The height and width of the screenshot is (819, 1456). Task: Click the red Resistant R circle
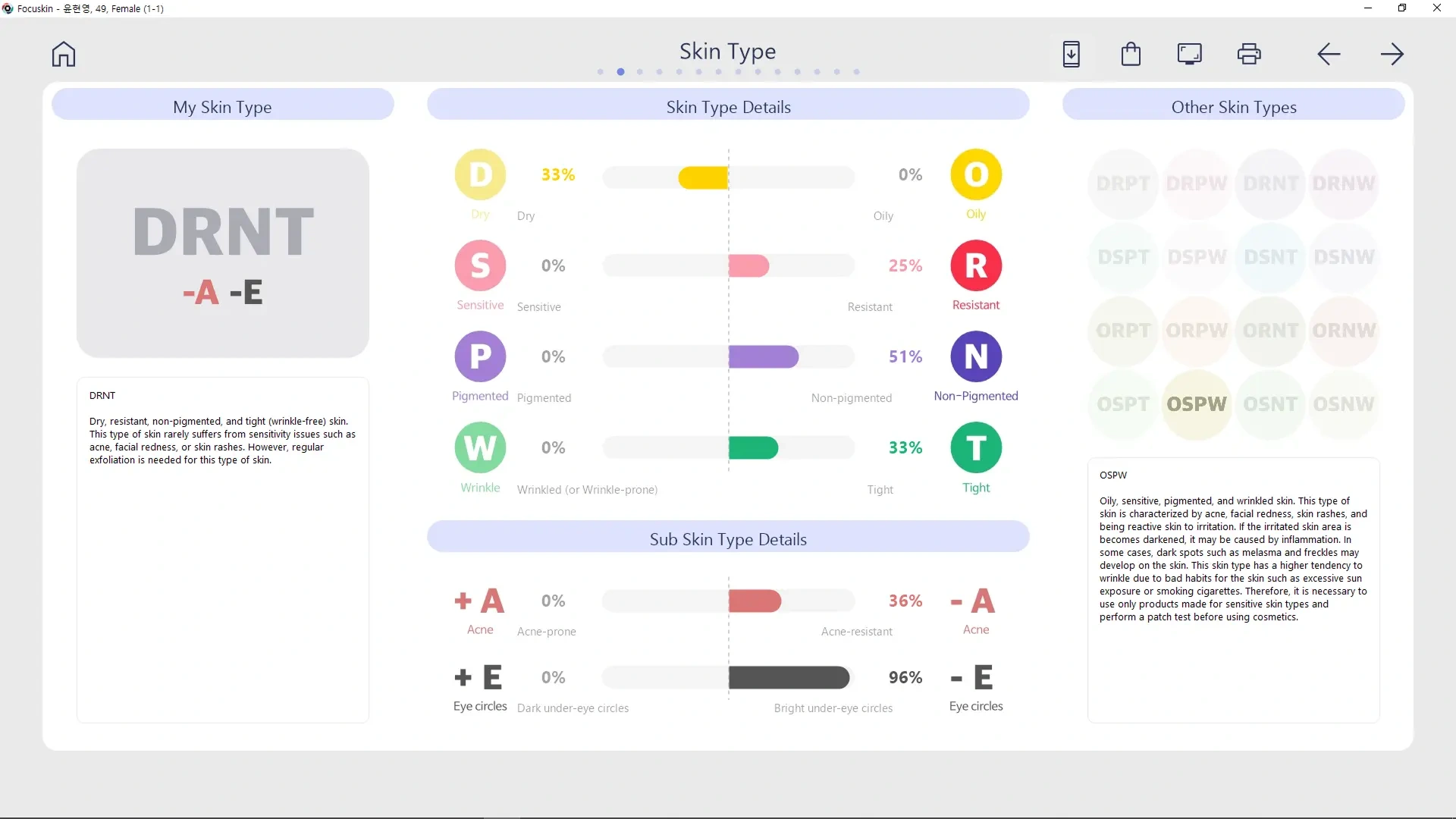point(976,265)
